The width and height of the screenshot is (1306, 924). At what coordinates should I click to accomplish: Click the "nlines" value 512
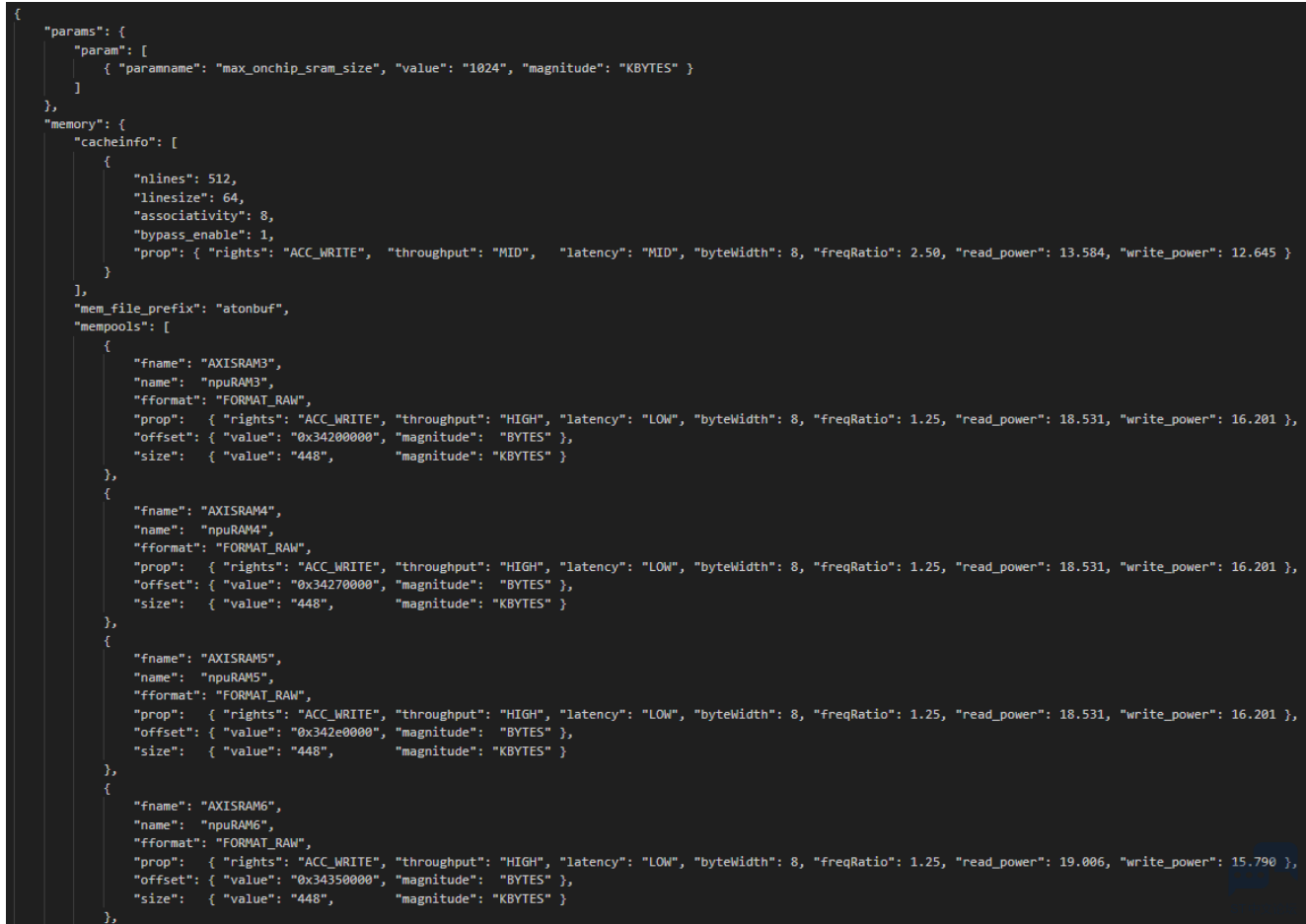coord(221,178)
